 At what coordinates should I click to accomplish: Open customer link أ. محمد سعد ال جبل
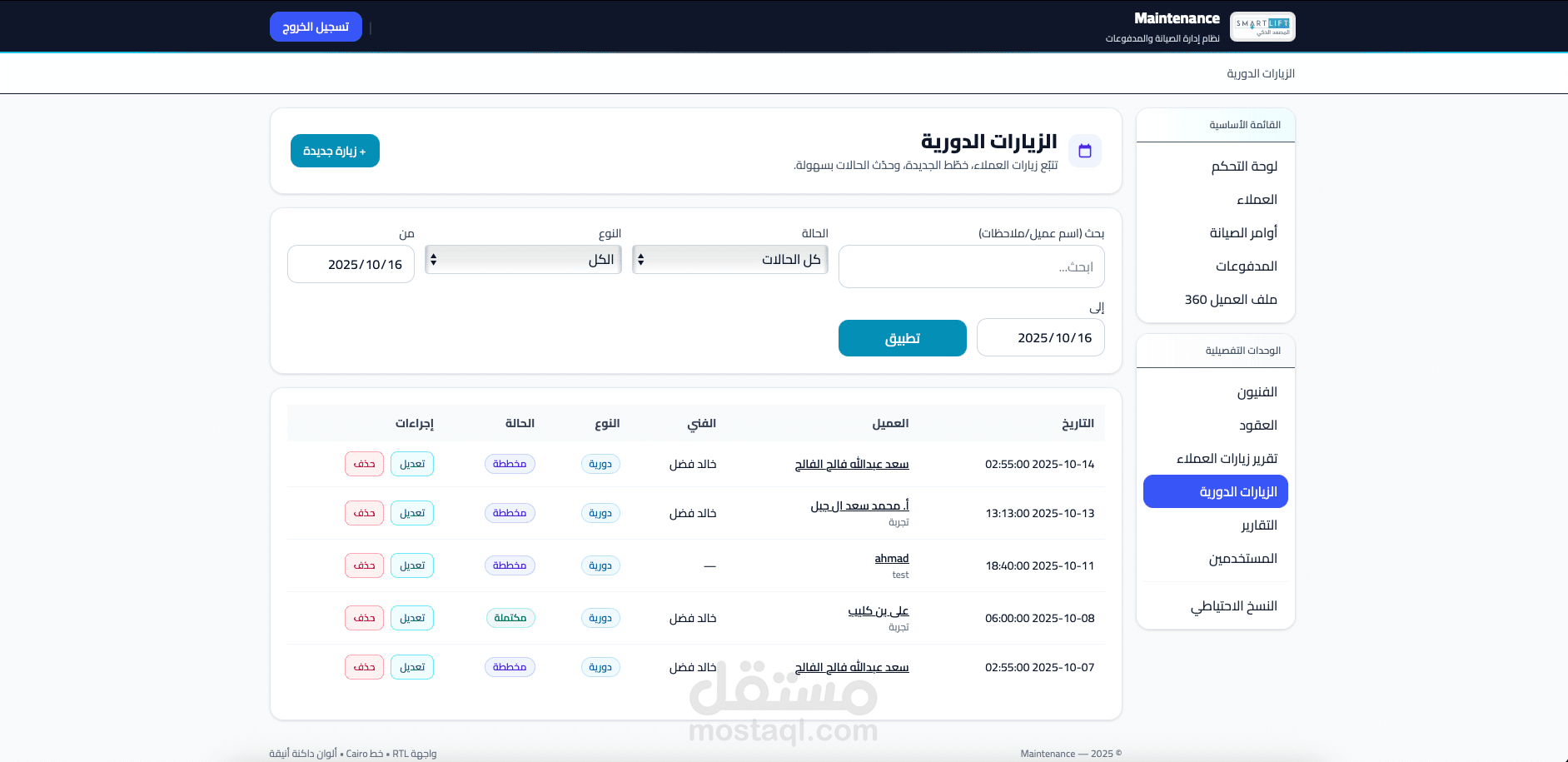point(860,506)
